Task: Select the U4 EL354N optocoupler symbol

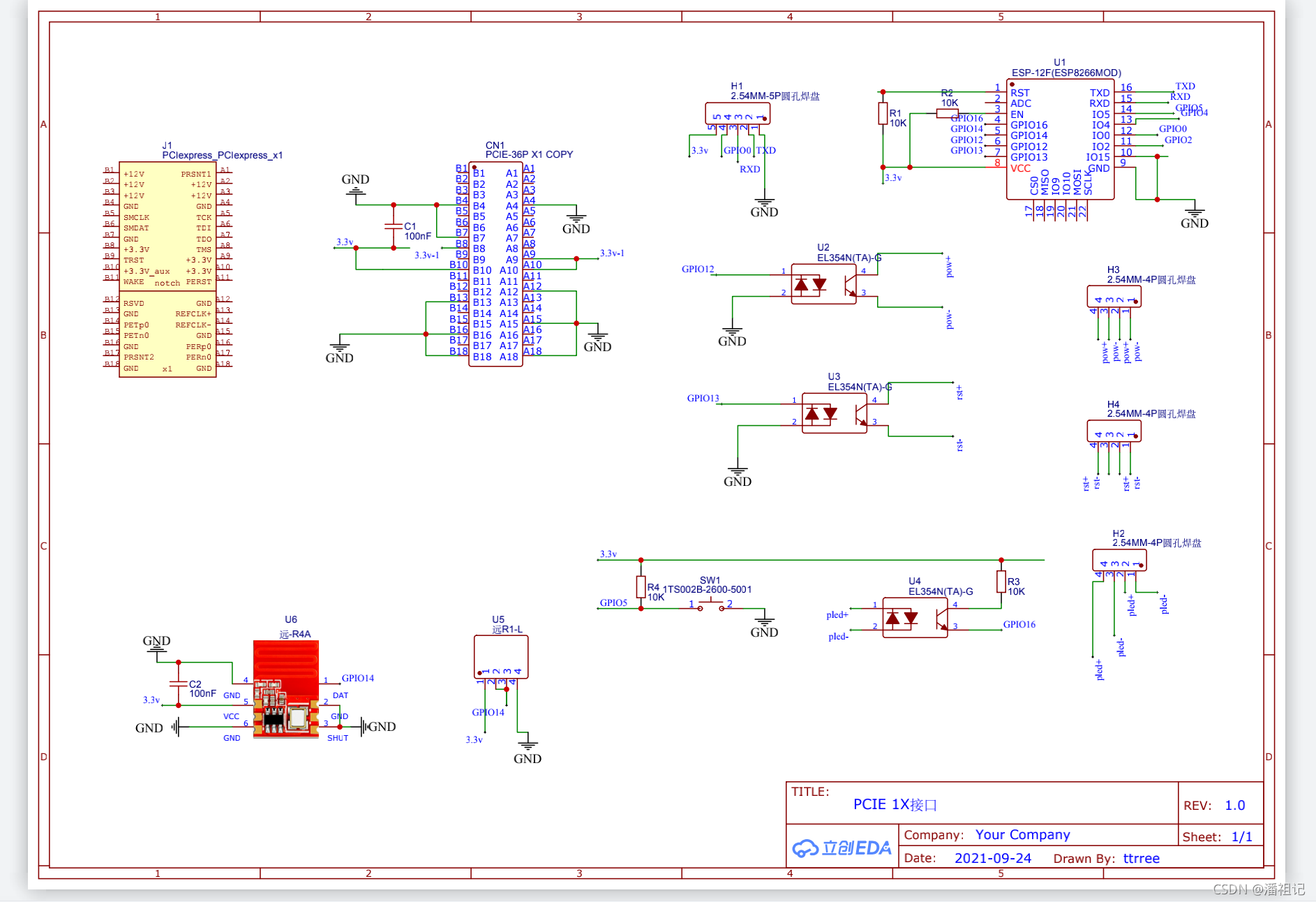Action: (x=915, y=617)
